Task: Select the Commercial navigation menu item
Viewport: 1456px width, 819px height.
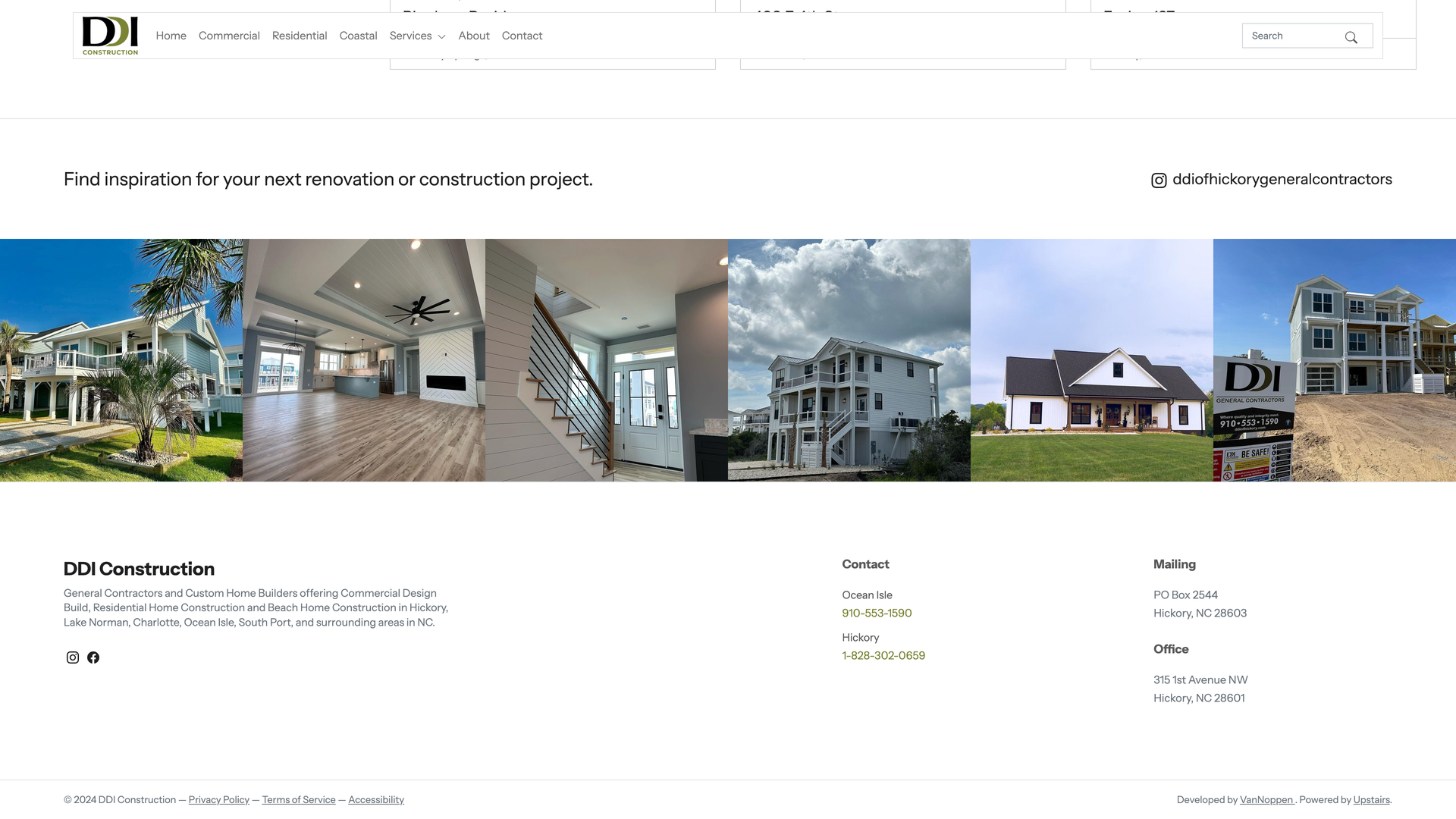Action: click(229, 35)
